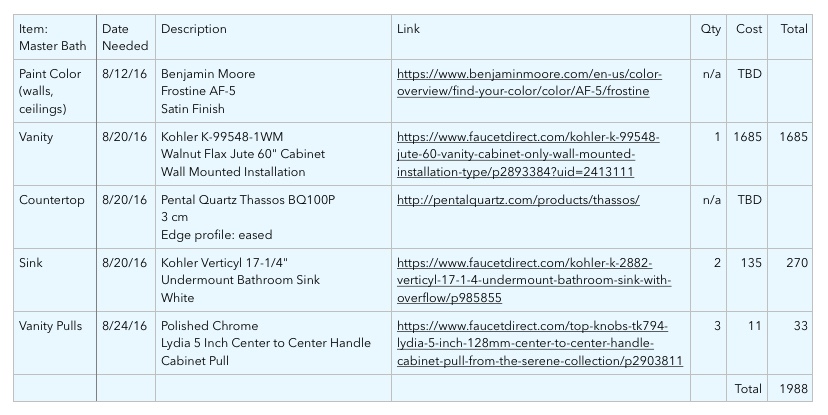Select the grand total cell showing 1988
Viewport: 828px width, 415px height.
[790, 388]
